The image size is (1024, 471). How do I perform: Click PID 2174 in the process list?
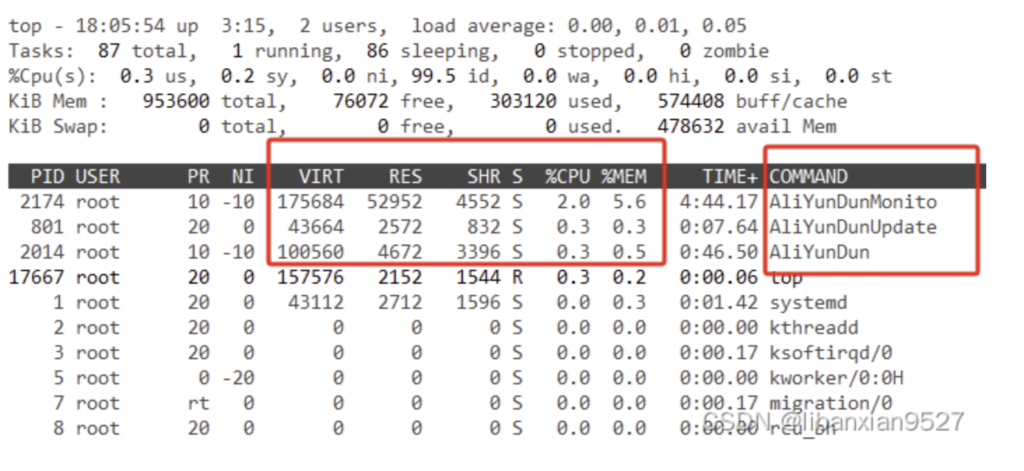tap(42, 202)
